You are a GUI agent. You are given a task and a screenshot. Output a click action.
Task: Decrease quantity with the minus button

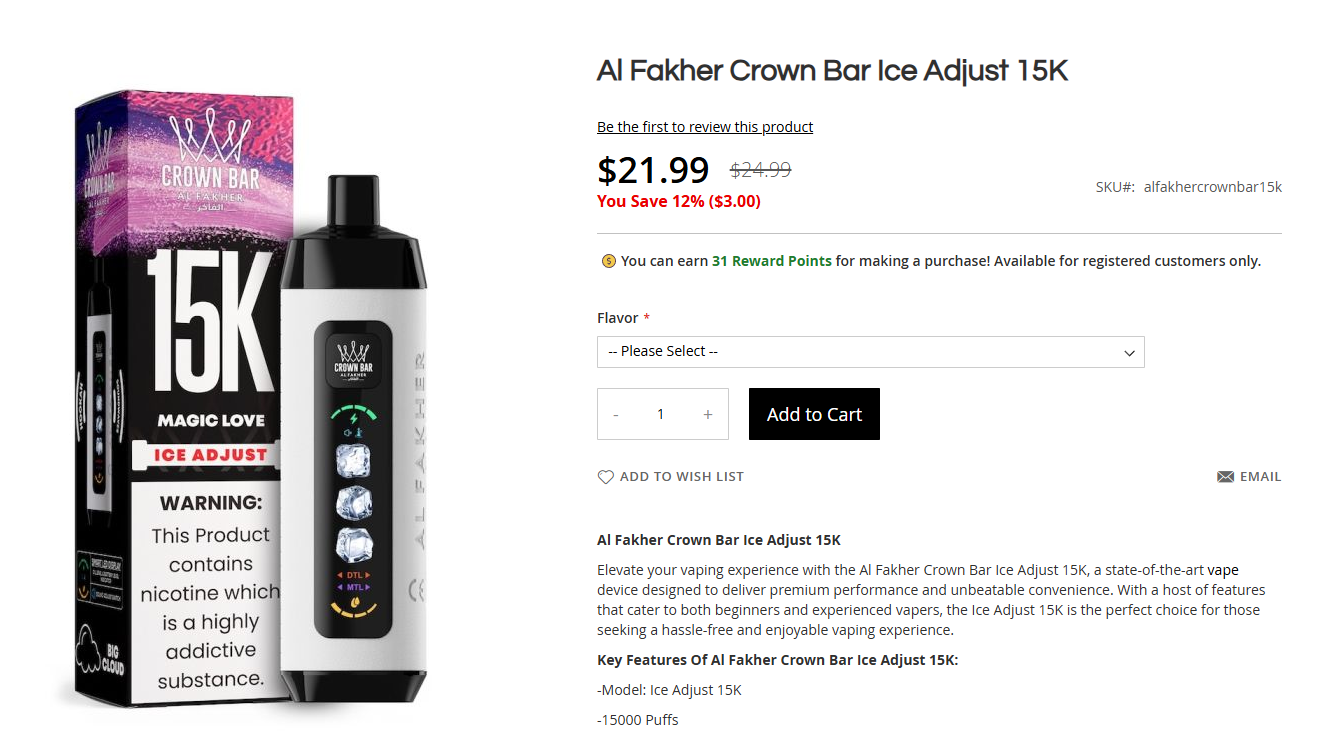(616, 415)
